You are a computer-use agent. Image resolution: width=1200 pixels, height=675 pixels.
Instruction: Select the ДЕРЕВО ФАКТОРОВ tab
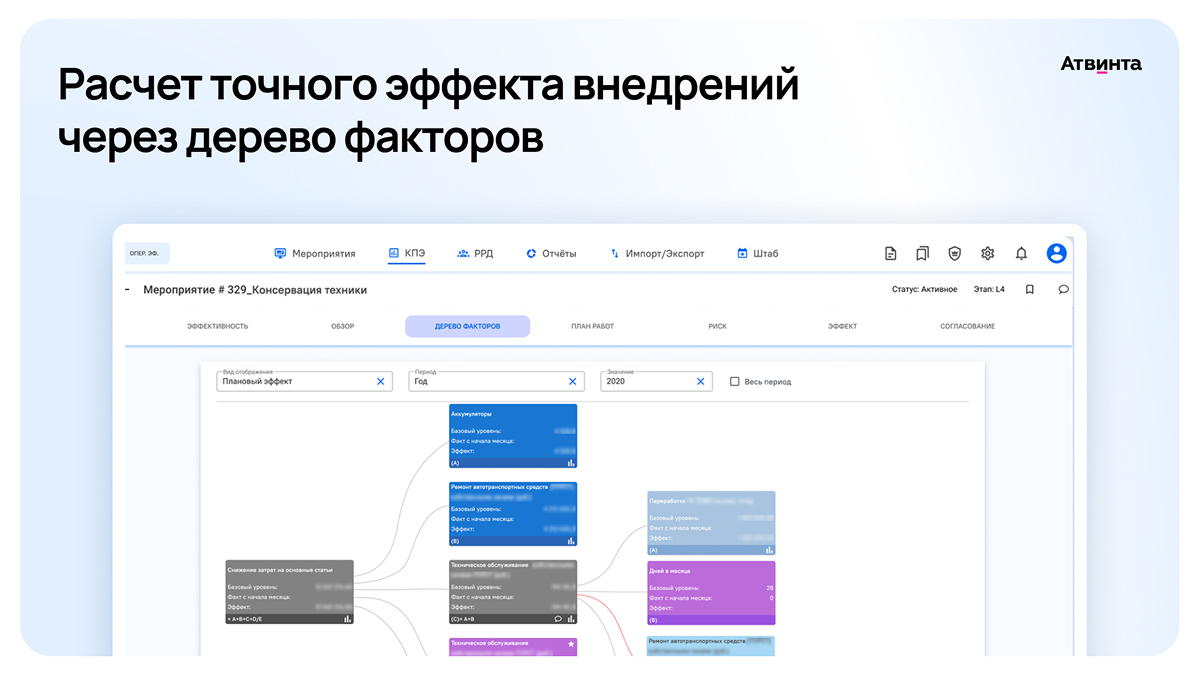(x=467, y=326)
